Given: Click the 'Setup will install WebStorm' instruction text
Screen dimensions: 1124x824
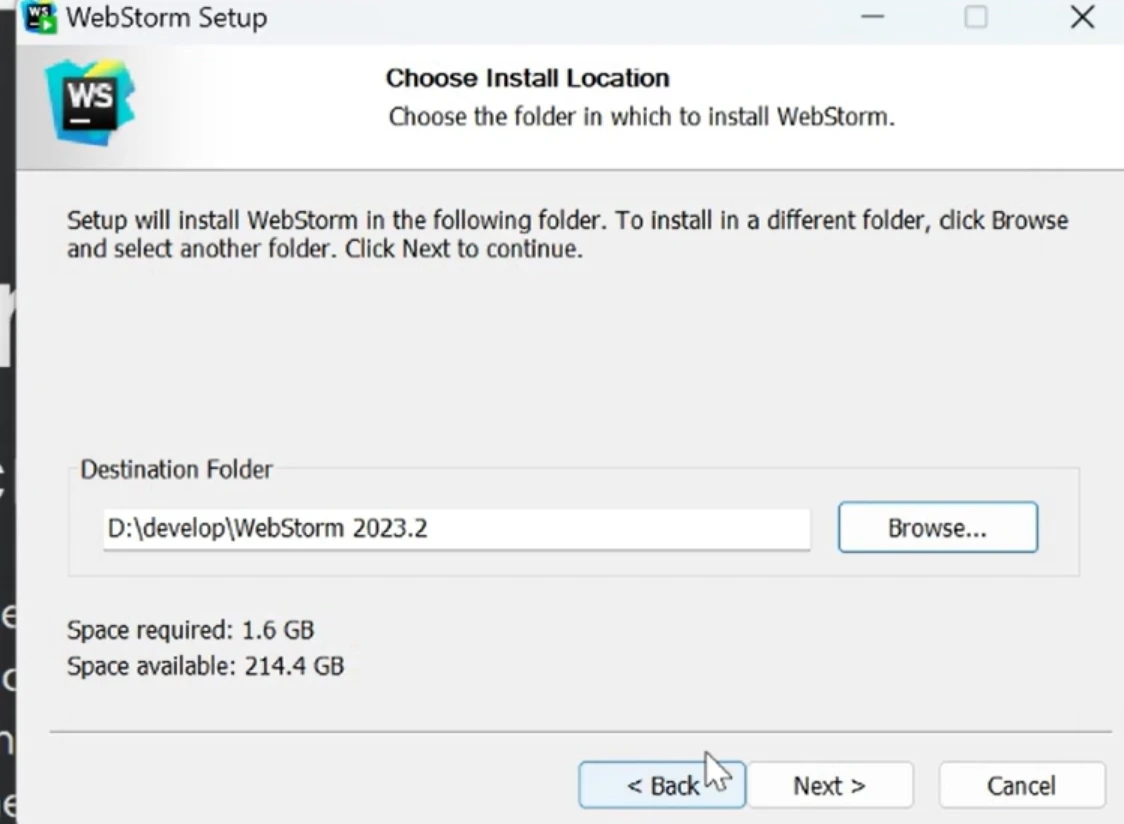Looking at the screenshot, I should pos(568,234).
